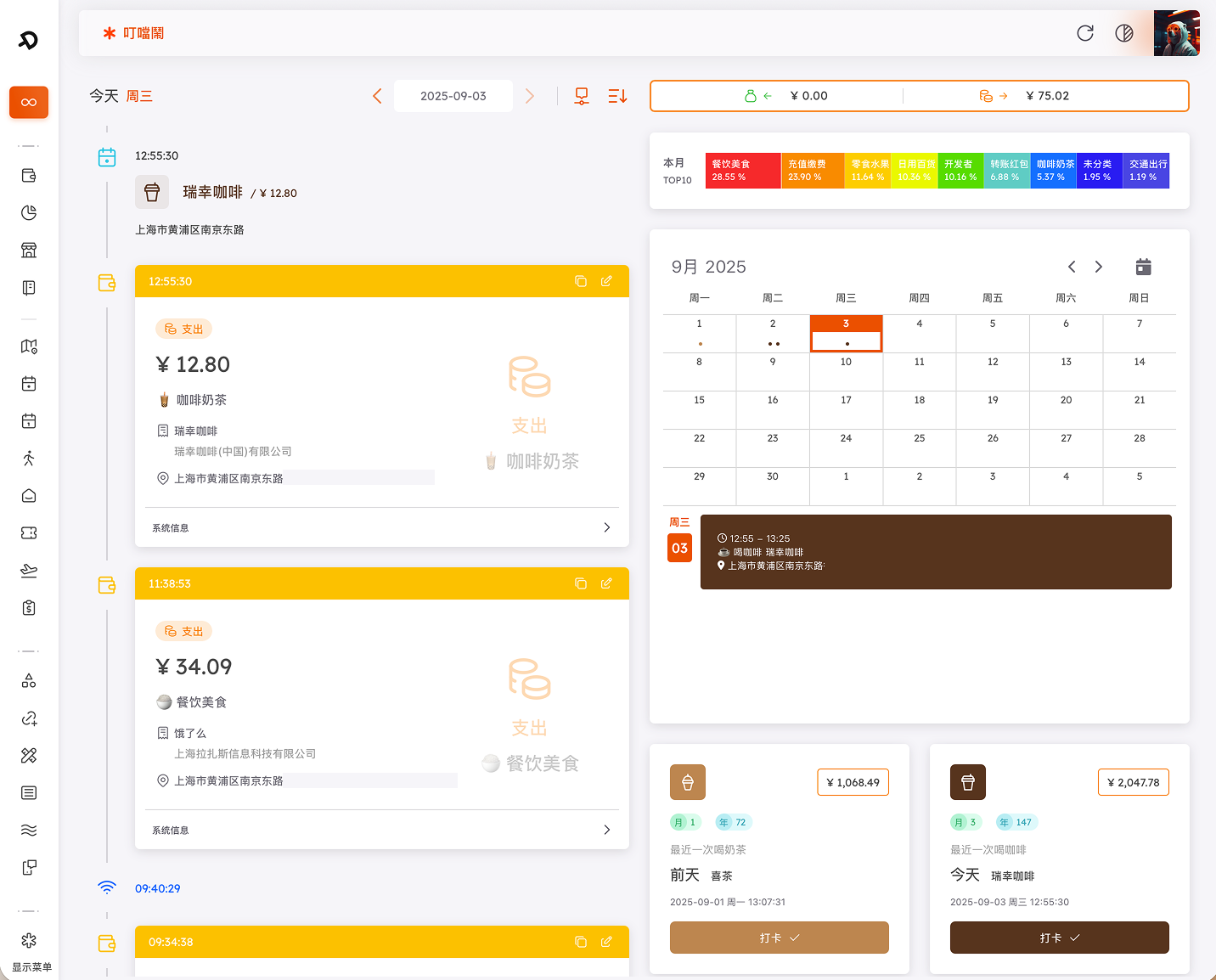This screenshot has height=980, width=1216.
Task: Select day 10 in the calendar
Action: pos(846,371)
